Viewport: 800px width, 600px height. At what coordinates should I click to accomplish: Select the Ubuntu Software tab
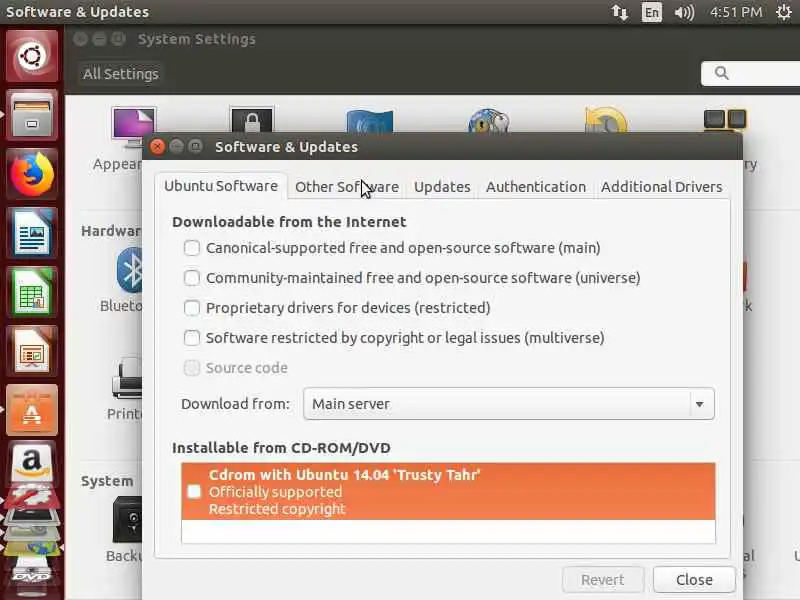click(x=221, y=186)
